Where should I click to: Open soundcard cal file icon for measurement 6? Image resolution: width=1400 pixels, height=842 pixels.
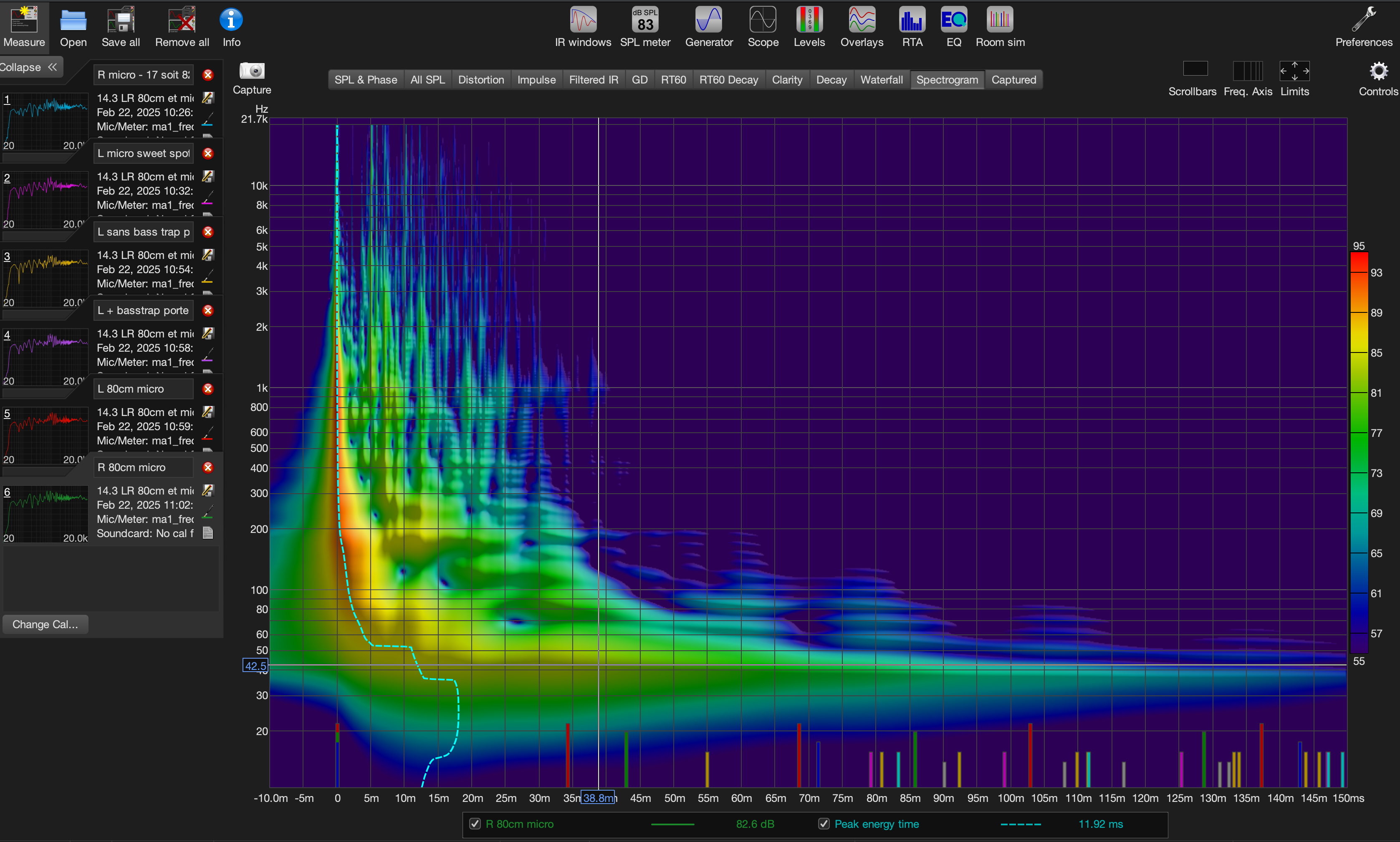208,533
